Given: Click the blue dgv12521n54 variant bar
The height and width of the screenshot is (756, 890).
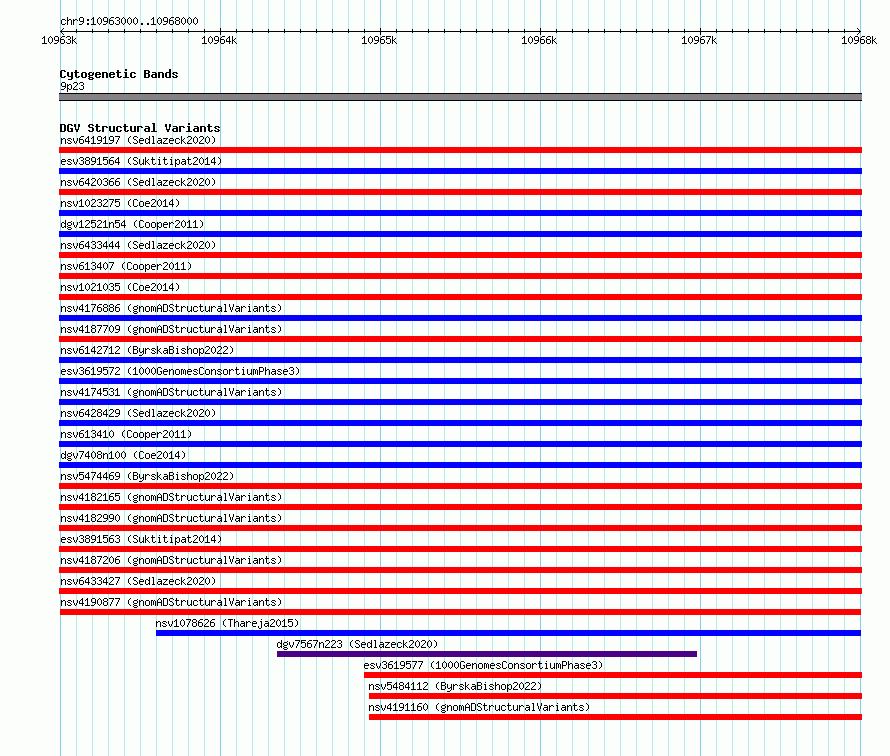Looking at the screenshot, I should [460, 234].
